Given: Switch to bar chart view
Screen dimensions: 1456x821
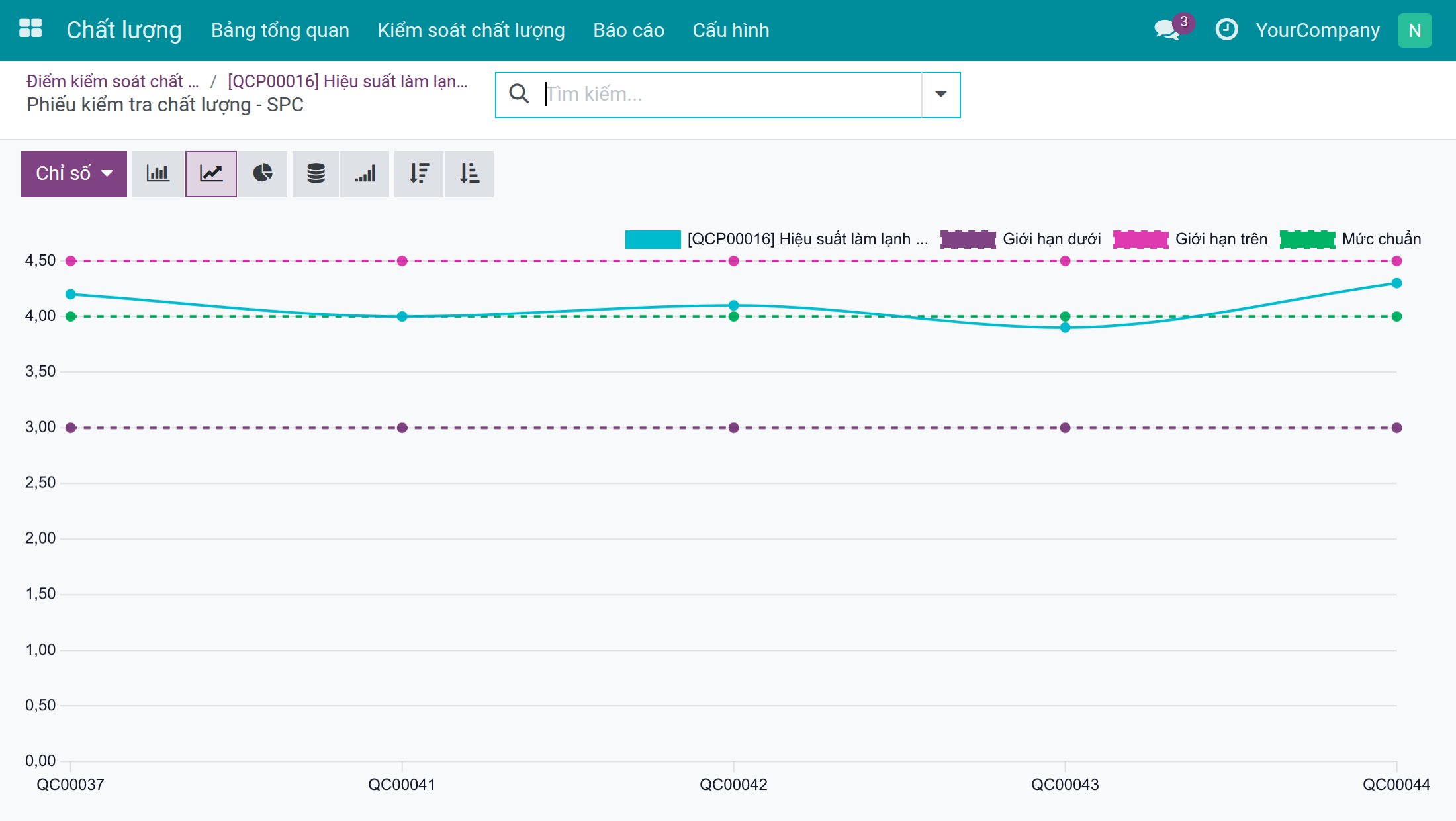Looking at the screenshot, I should pos(158,173).
